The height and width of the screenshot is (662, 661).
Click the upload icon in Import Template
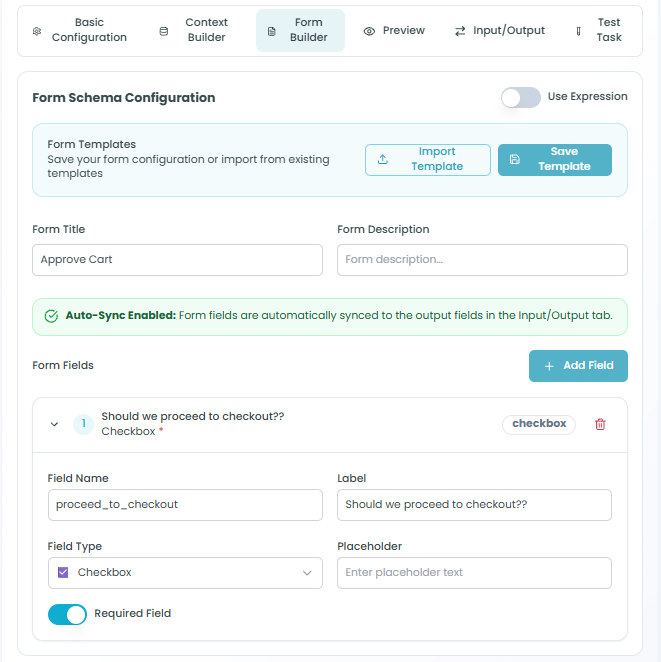382,159
